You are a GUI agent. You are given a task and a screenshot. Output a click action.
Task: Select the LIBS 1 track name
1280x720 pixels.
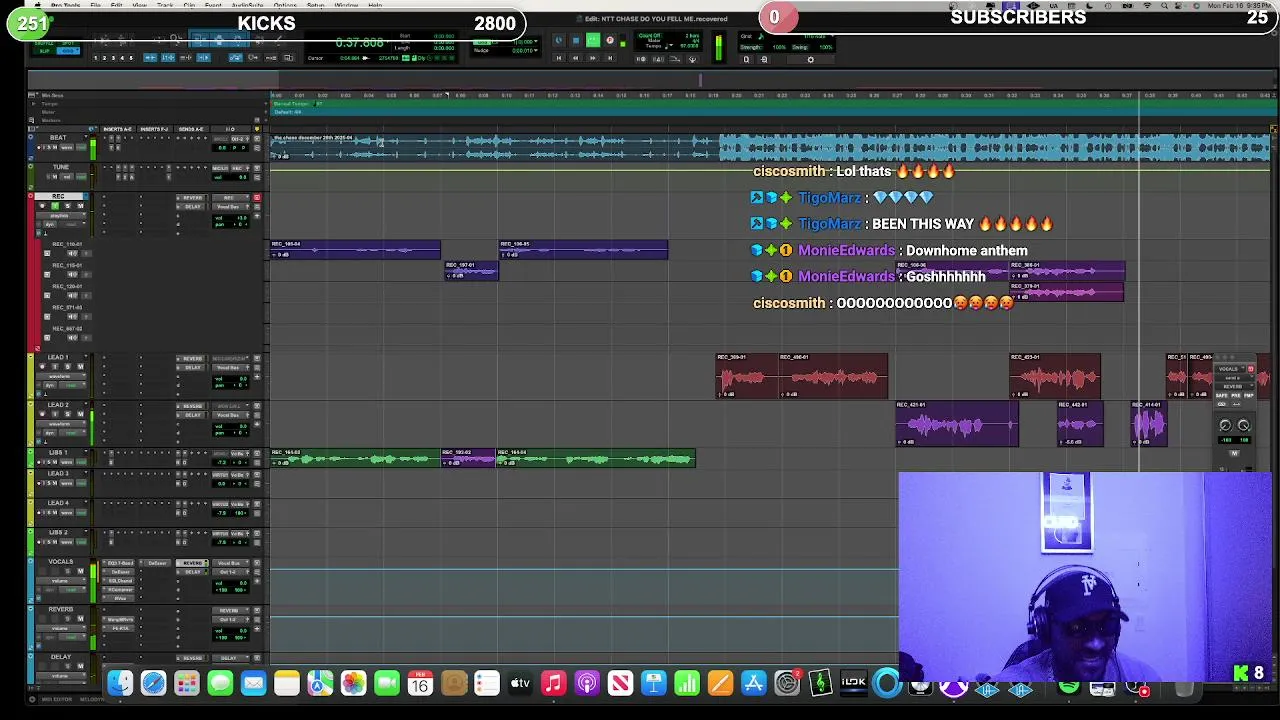point(58,452)
